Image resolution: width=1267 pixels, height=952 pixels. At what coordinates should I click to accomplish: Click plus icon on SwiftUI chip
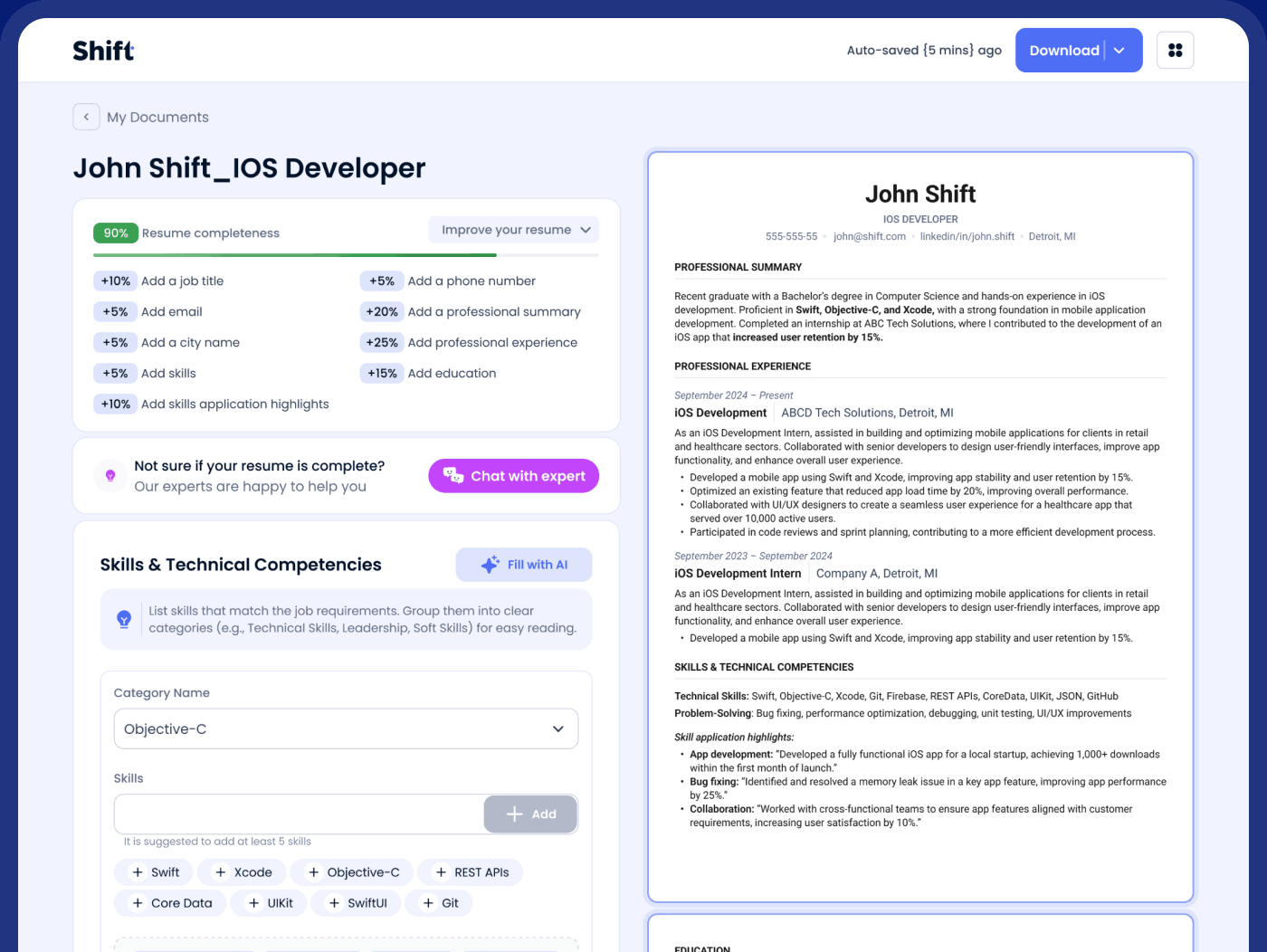pyautogui.click(x=335, y=903)
